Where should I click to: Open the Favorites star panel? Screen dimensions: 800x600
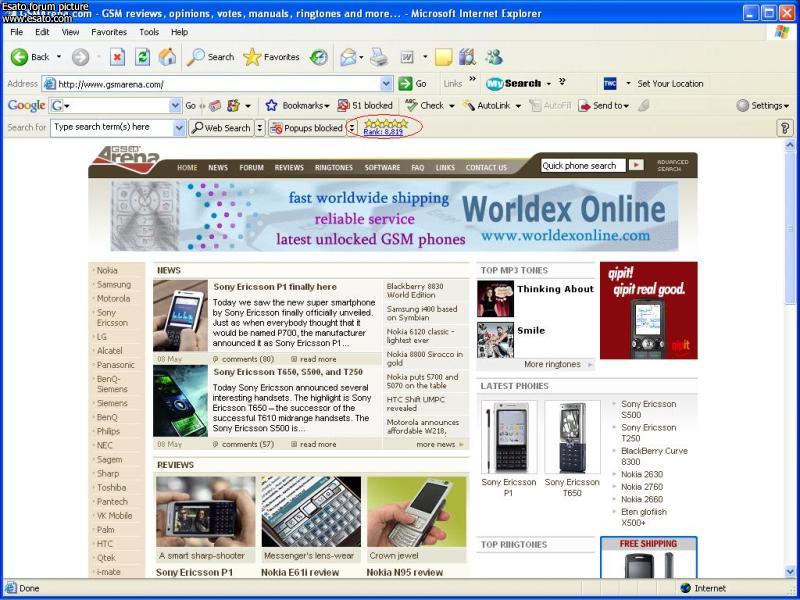tap(271, 57)
